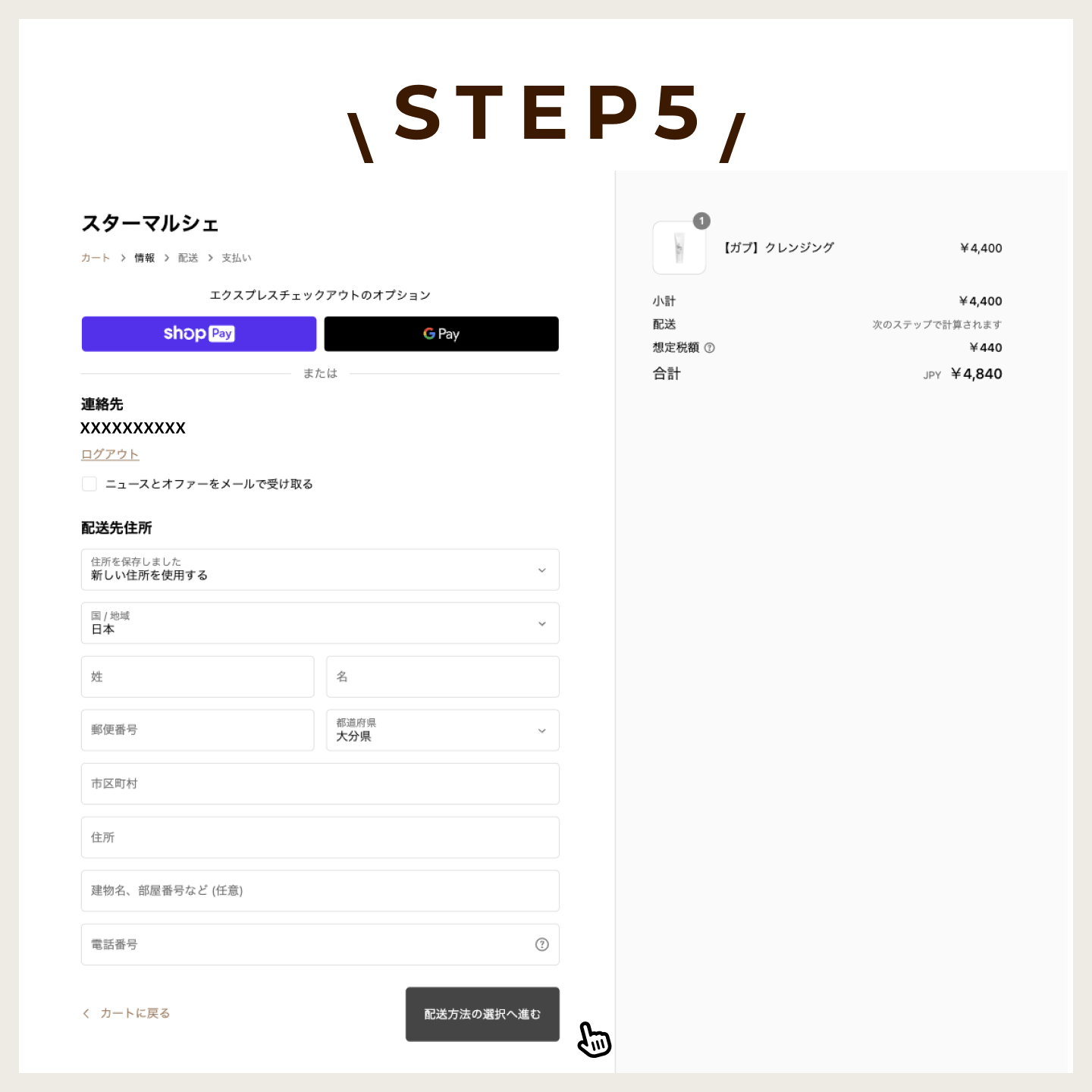The image size is (1092, 1092).
Task: Click the 郵便番号 postal code field
Action: (x=197, y=730)
